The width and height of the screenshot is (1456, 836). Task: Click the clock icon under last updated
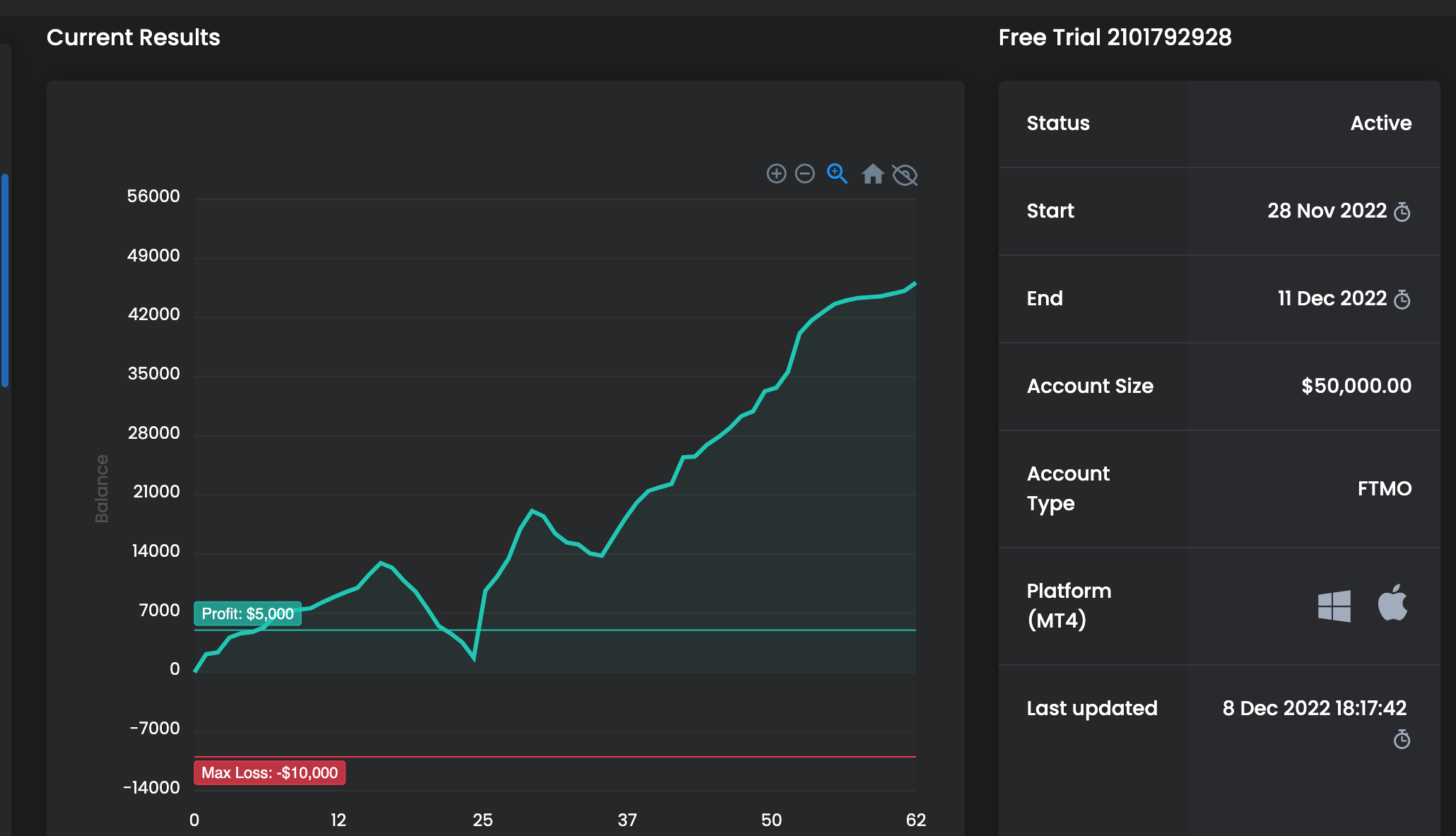(1402, 740)
